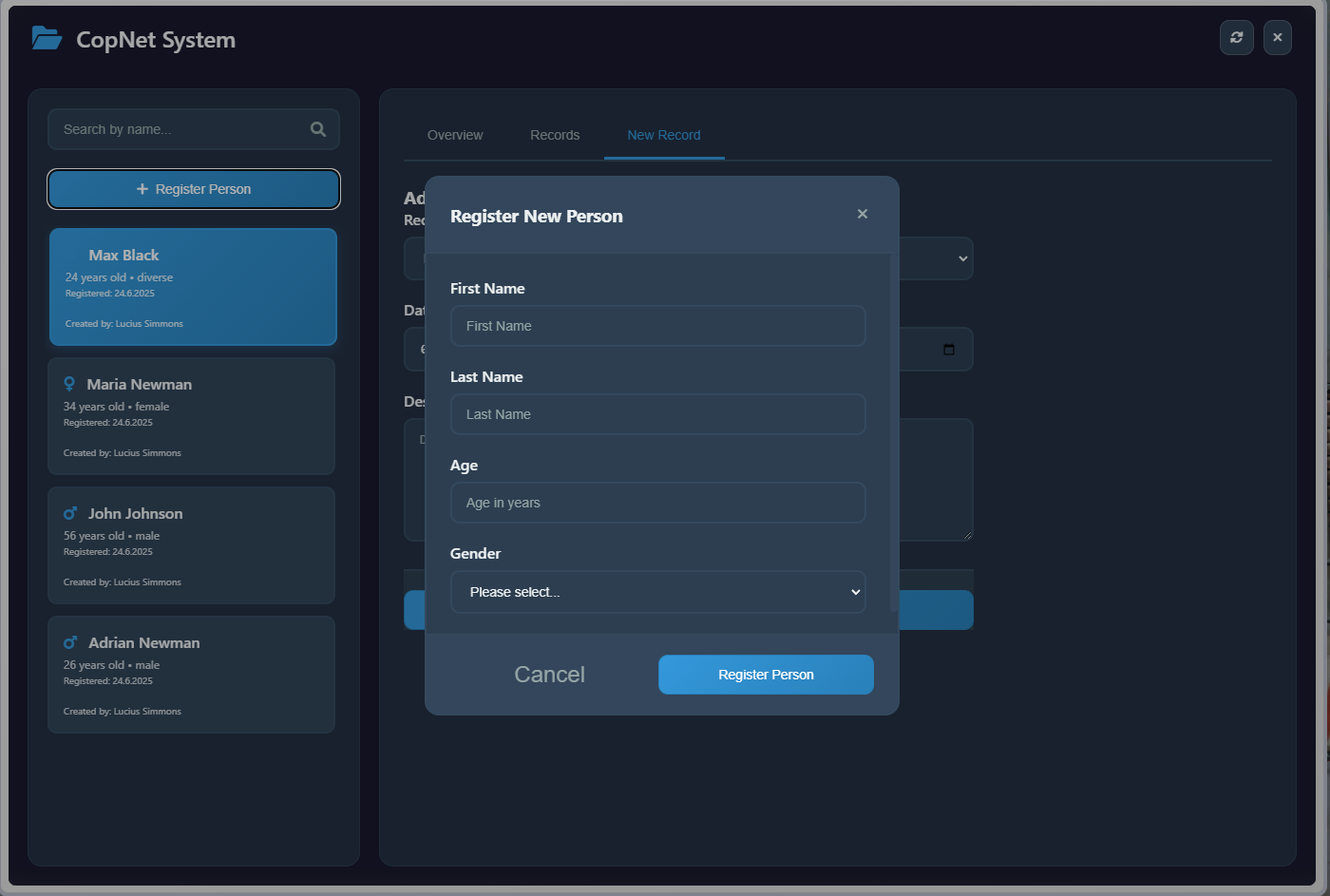
Task: Select the Max Black person card
Action: 193,287
